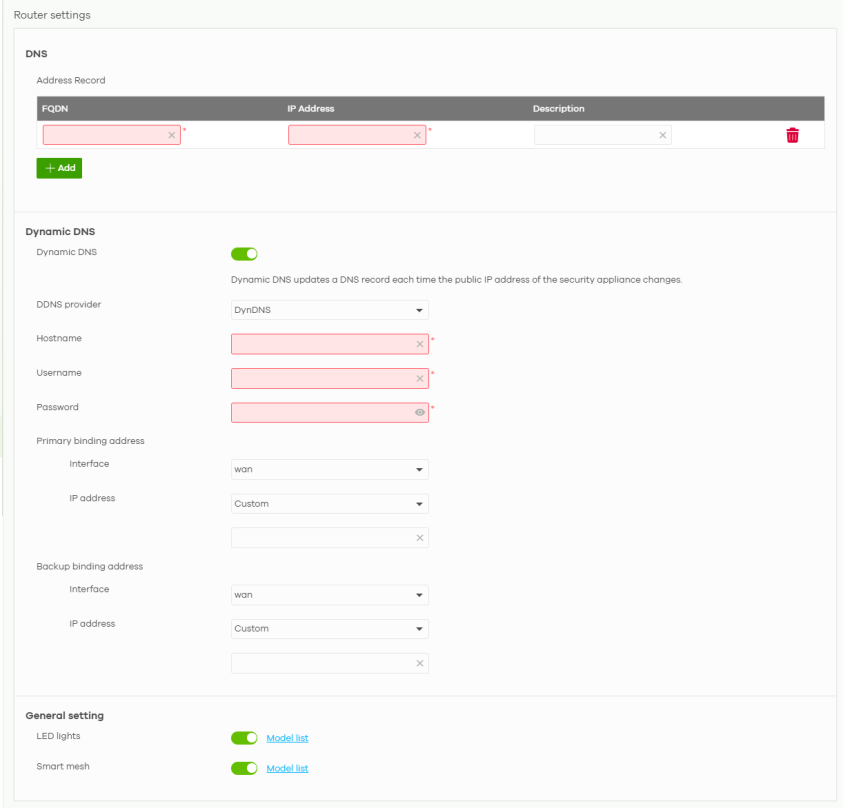Click the green Add button
Image resolution: width=843 pixels, height=808 pixels.
(59, 168)
